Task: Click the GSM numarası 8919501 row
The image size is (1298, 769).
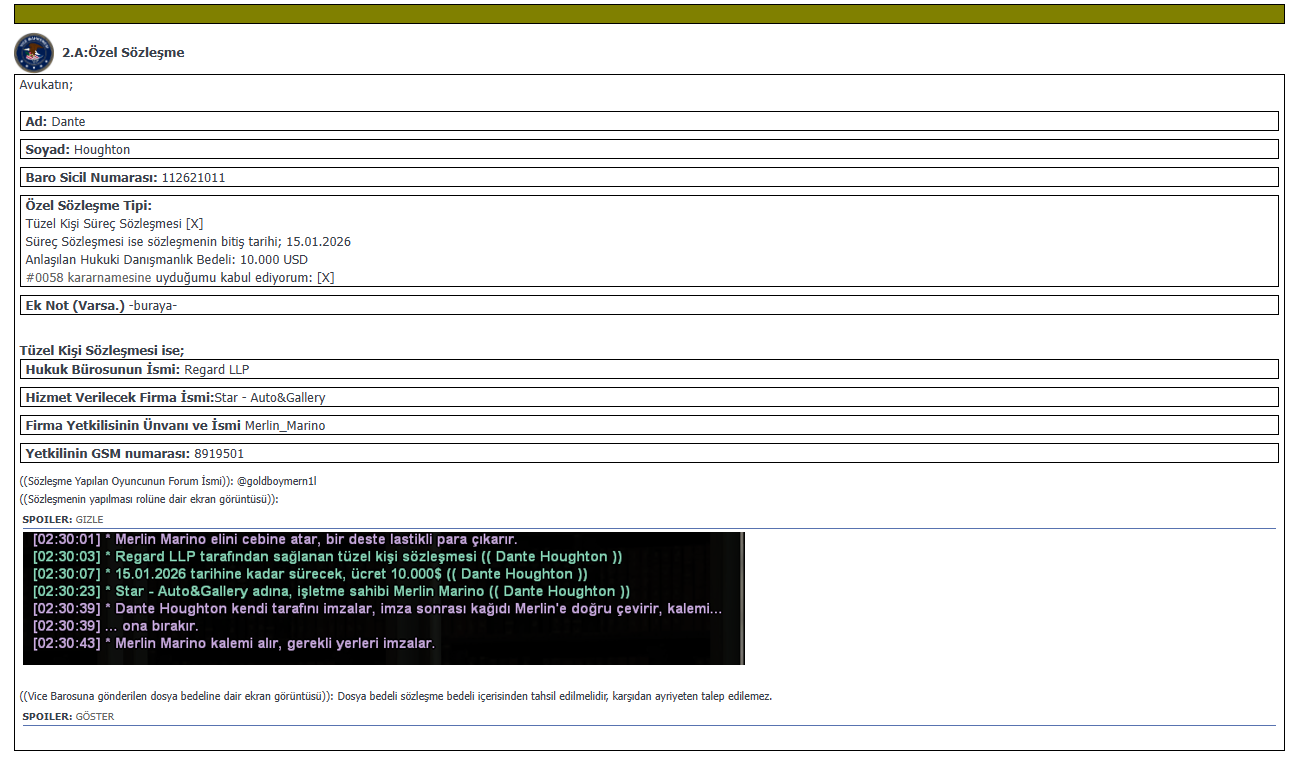Action: coord(649,453)
